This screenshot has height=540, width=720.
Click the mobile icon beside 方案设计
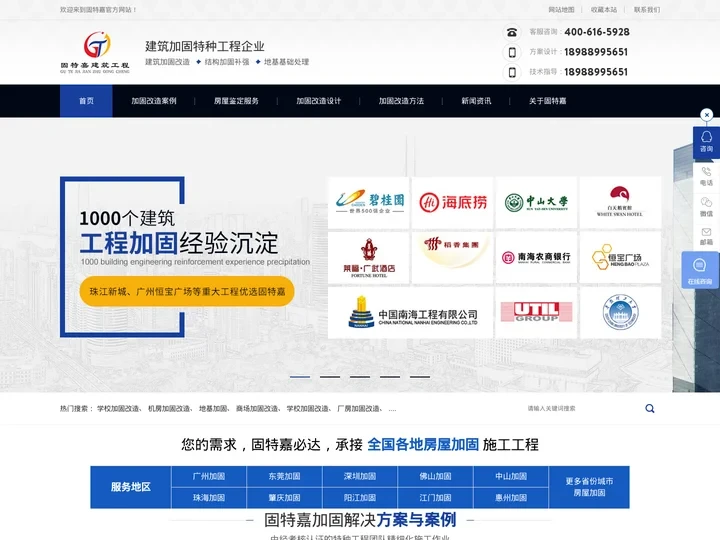[x=512, y=52]
